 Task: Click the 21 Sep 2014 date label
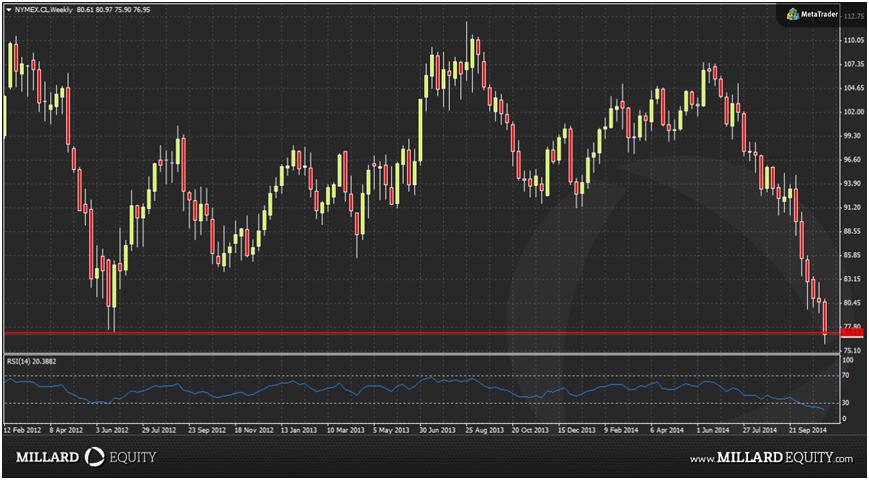point(807,430)
